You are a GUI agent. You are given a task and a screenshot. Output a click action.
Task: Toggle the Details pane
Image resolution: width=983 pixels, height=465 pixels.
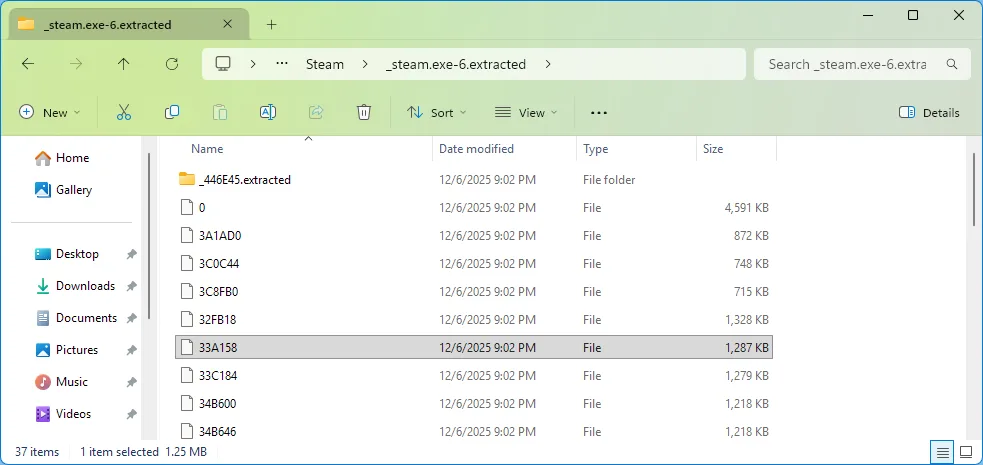click(929, 113)
